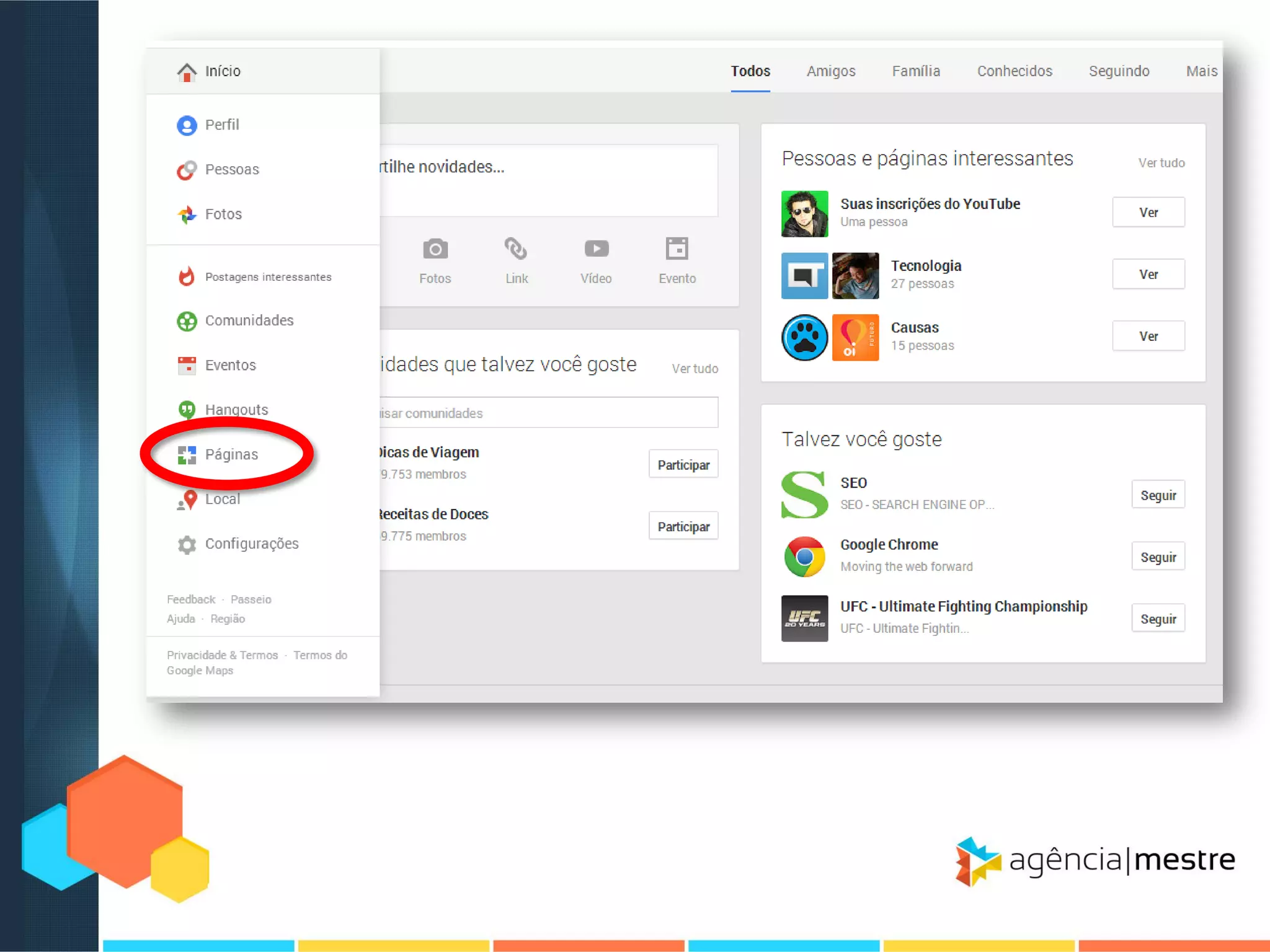Click Participar for Receitas de Doces
This screenshot has height=952, width=1270.
(683, 526)
